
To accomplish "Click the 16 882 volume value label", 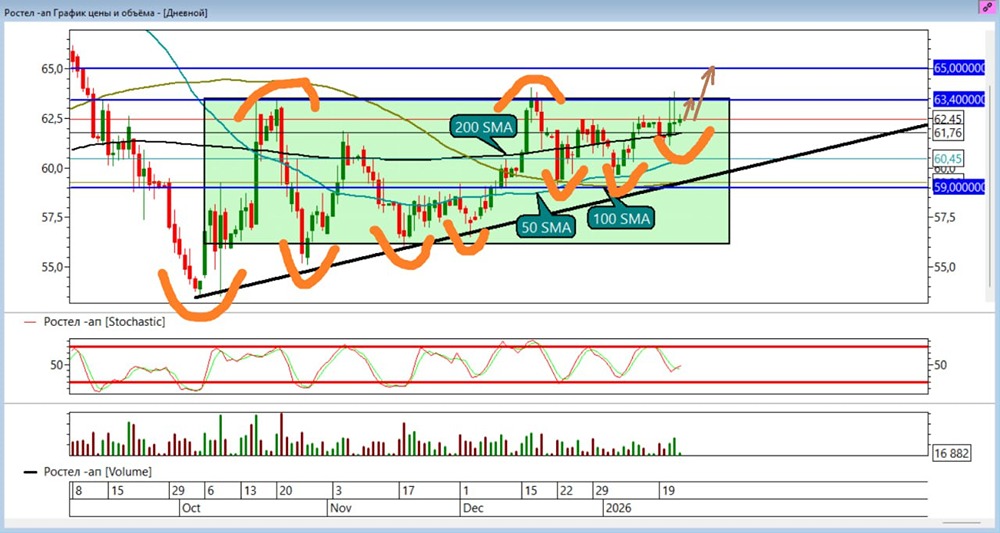I will [951, 454].
